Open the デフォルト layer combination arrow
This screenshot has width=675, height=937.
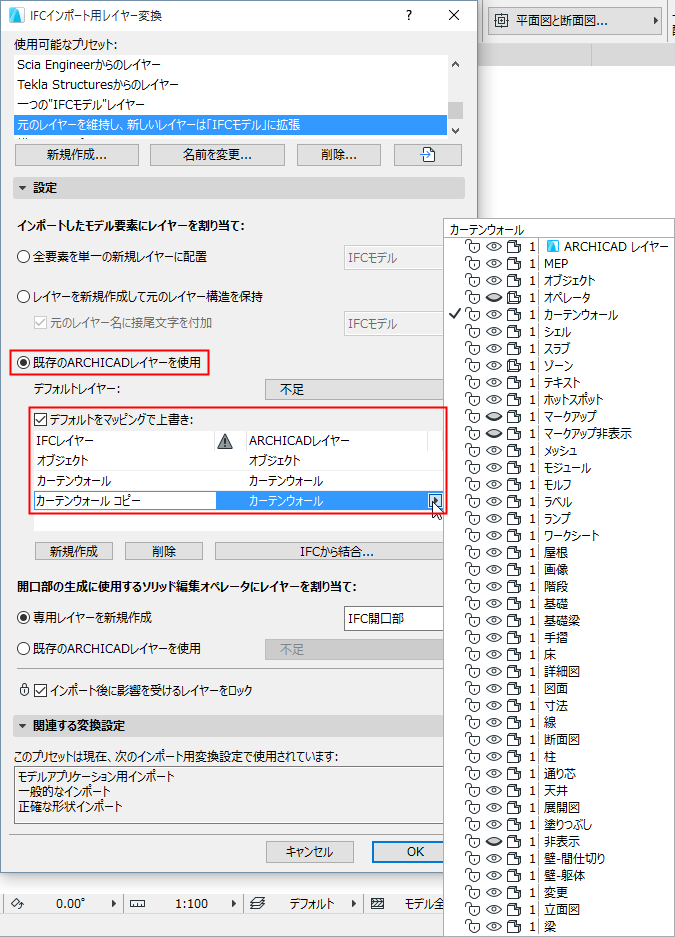pyautogui.click(x=354, y=904)
